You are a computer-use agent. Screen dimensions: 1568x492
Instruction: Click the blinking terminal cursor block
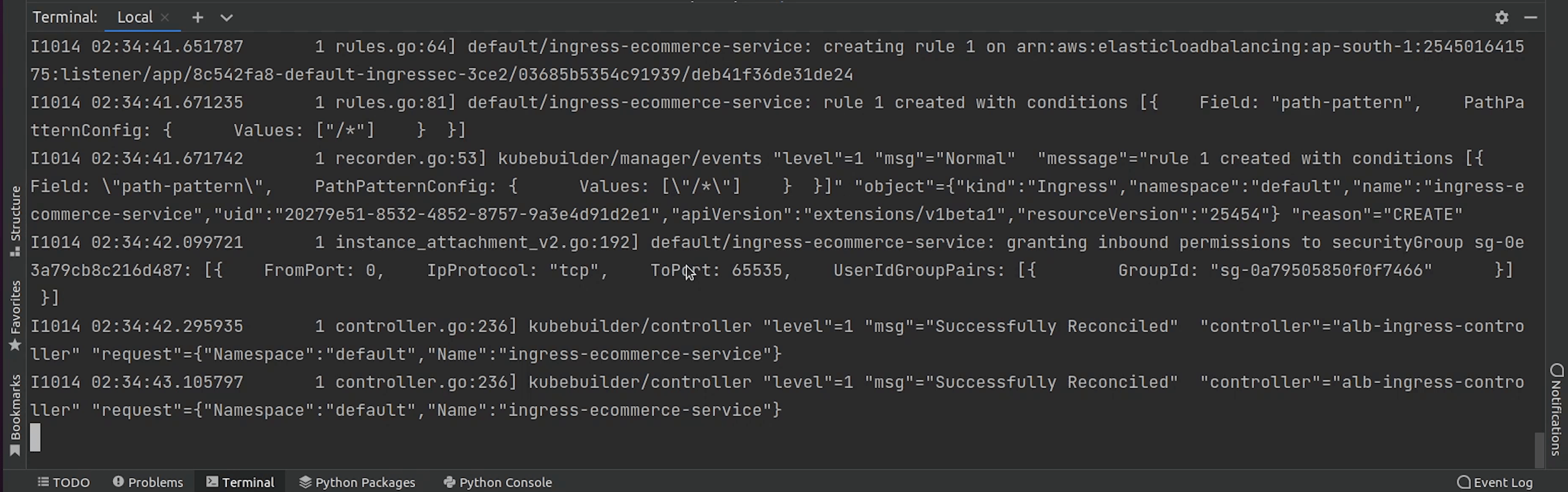pos(35,437)
